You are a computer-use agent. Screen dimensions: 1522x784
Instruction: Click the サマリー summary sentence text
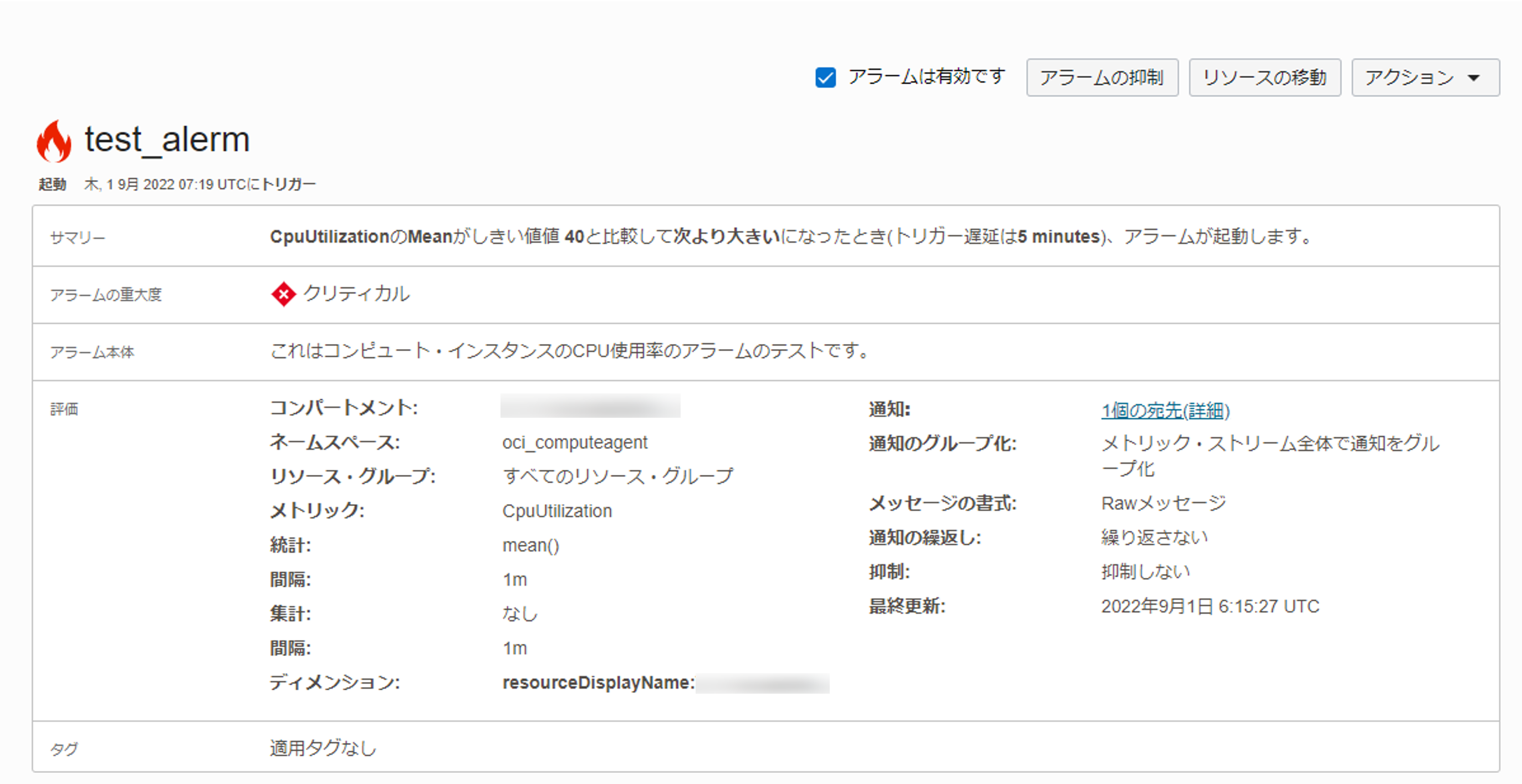click(x=789, y=237)
